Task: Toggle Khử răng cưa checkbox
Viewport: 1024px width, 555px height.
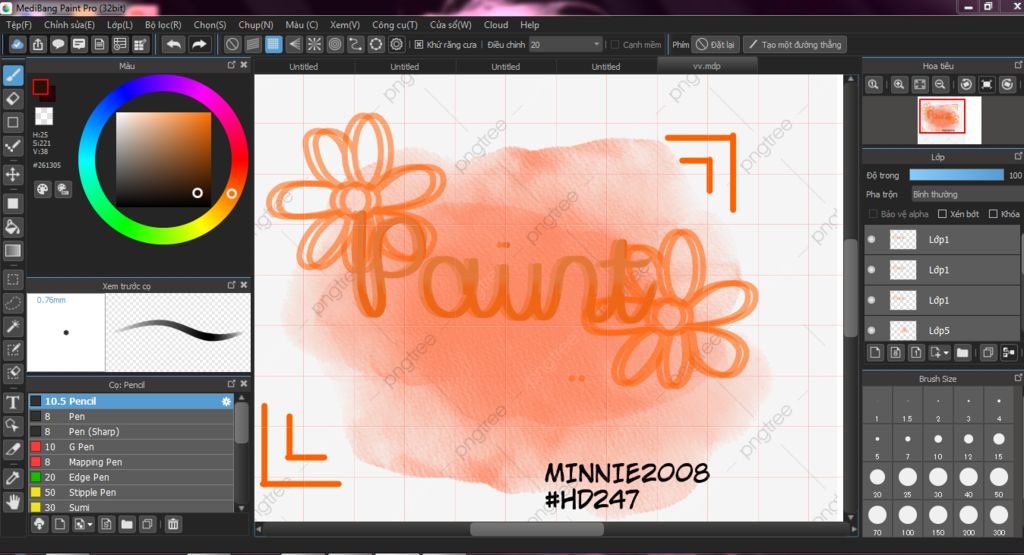Action: tap(419, 44)
